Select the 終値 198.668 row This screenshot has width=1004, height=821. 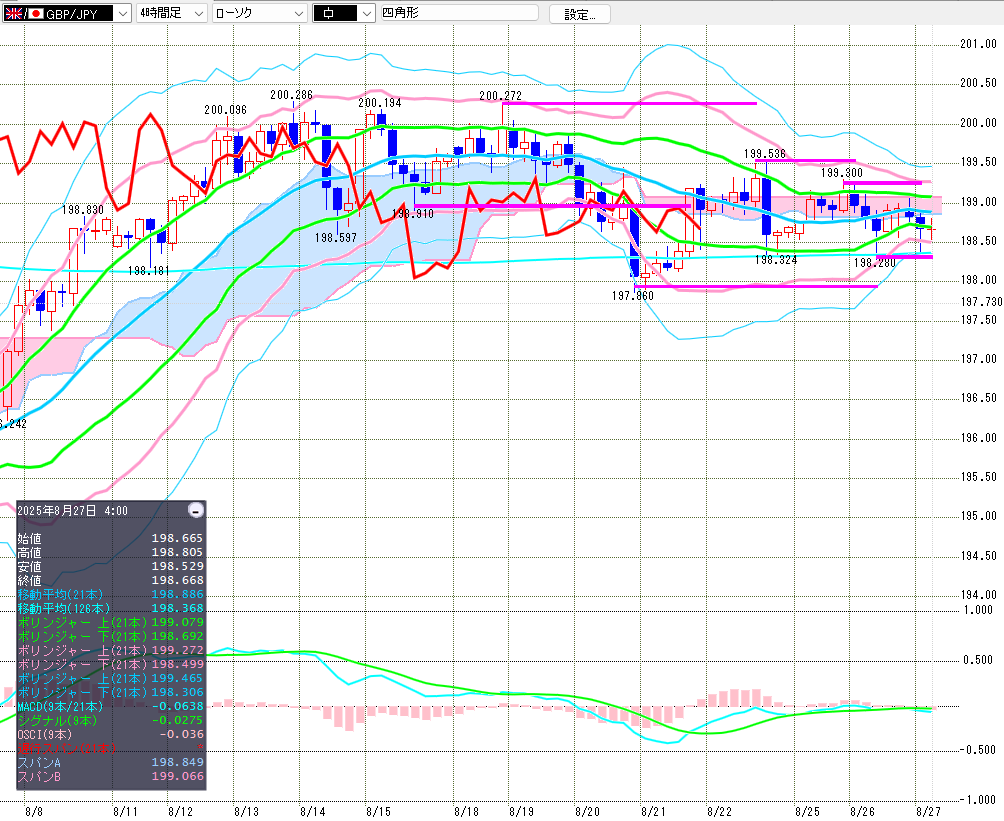coord(110,580)
